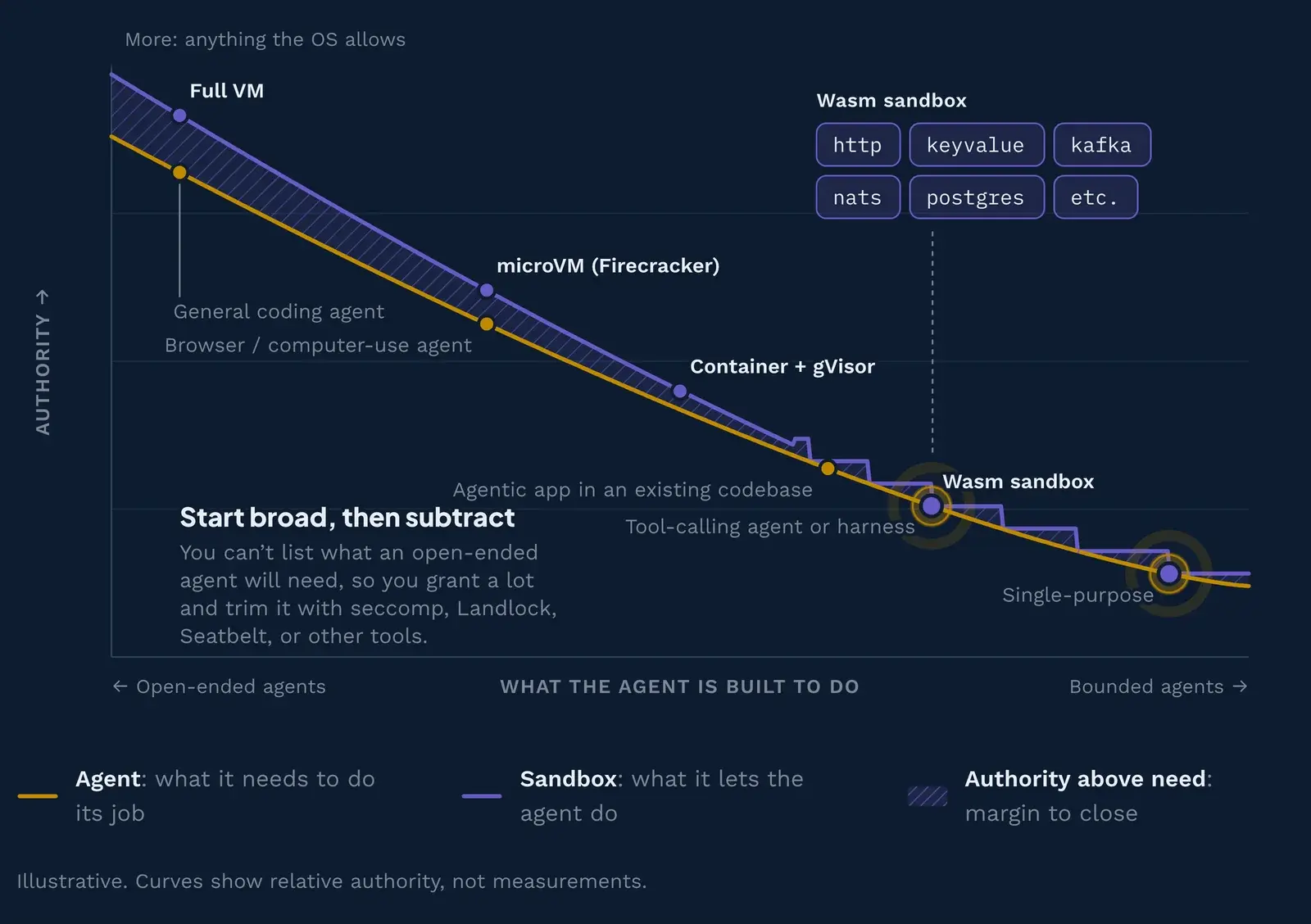Click the AUTHORITY axis up arrow
The height and width of the screenshot is (924, 1311).
[43, 297]
